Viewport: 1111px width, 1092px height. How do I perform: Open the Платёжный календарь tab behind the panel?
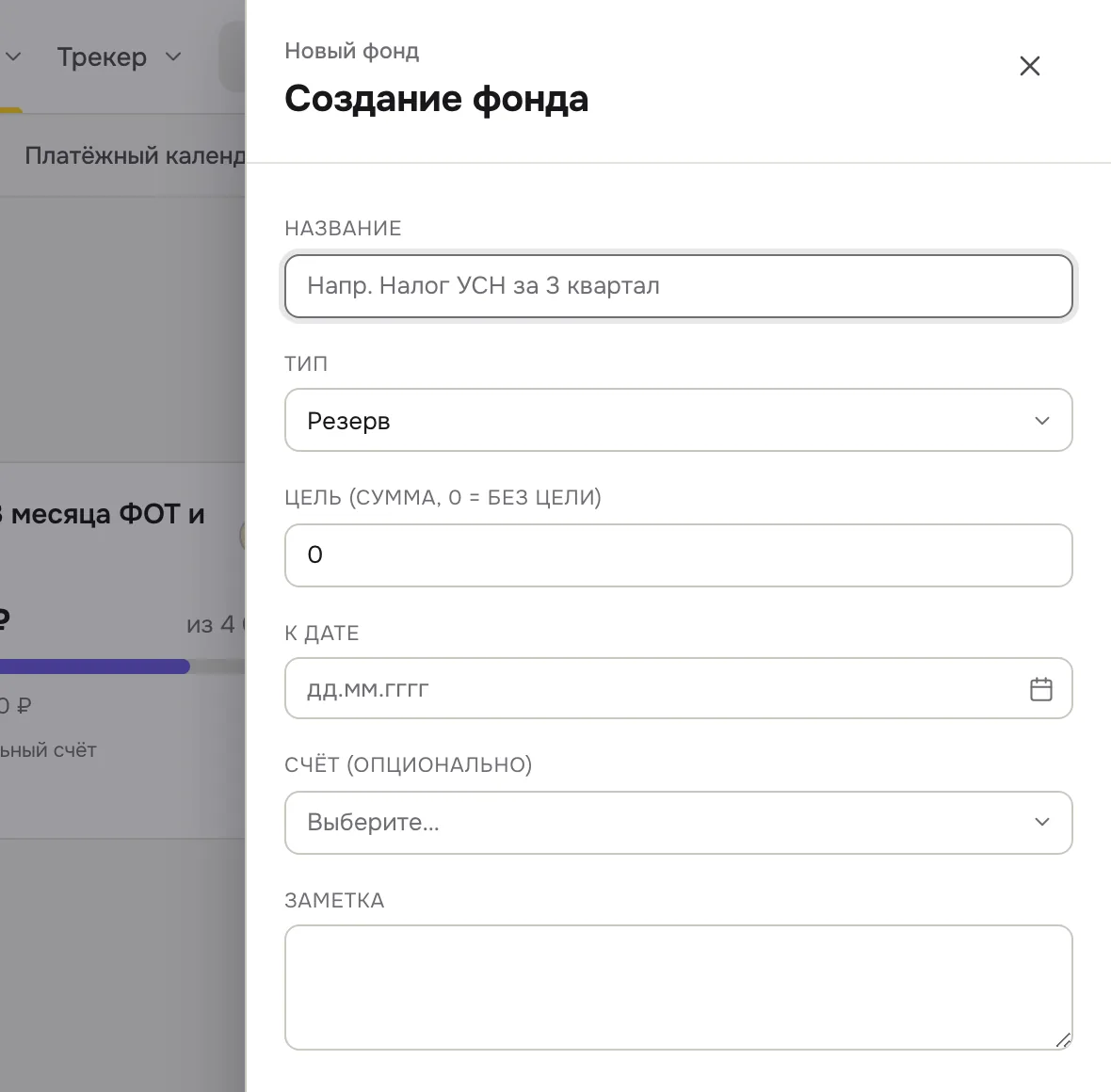click(x=135, y=155)
